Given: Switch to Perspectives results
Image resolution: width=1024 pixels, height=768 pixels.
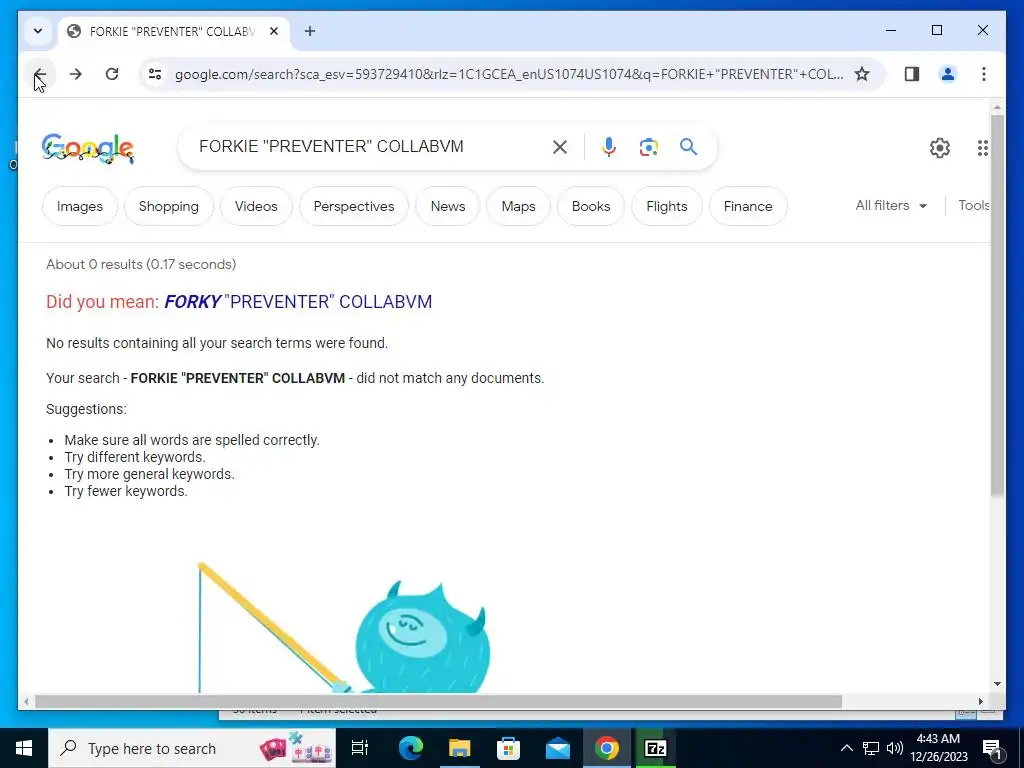Looking at the screenshot, I should (x=354, y=206).
